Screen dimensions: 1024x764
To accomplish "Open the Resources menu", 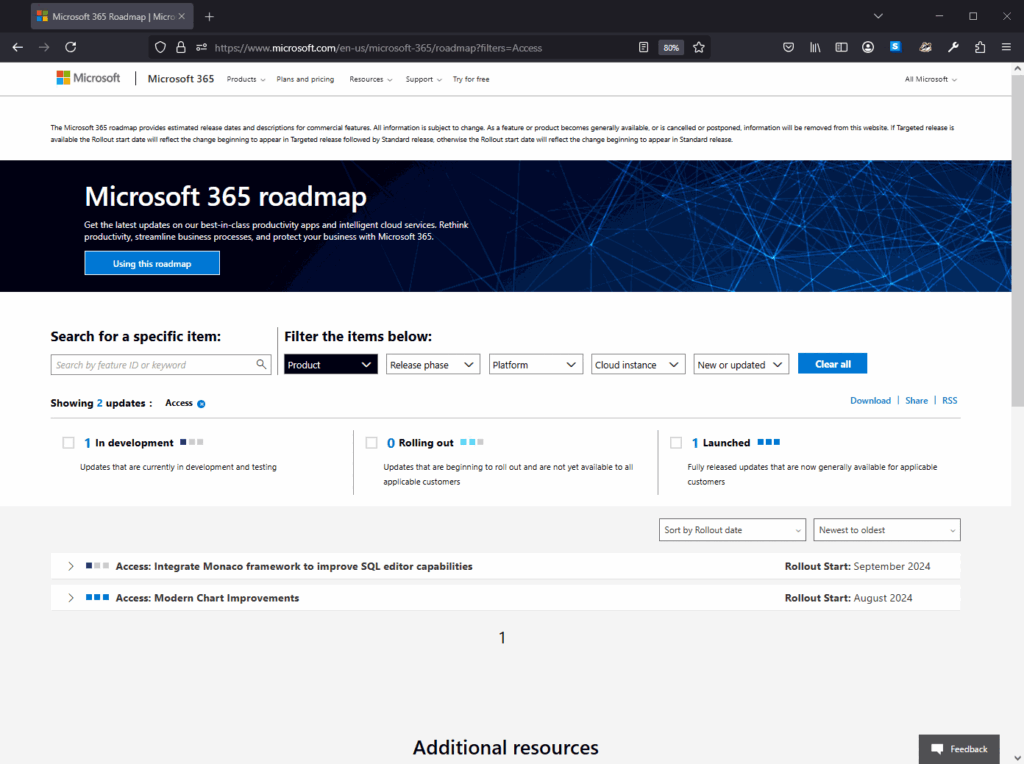I will pyautogui.click(x=370, y=79).
